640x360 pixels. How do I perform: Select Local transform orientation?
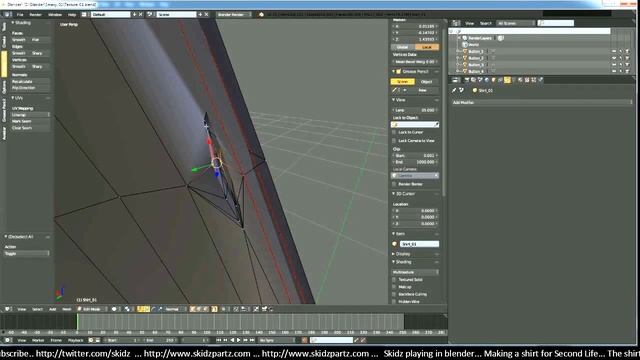click(x=427, y=47)
